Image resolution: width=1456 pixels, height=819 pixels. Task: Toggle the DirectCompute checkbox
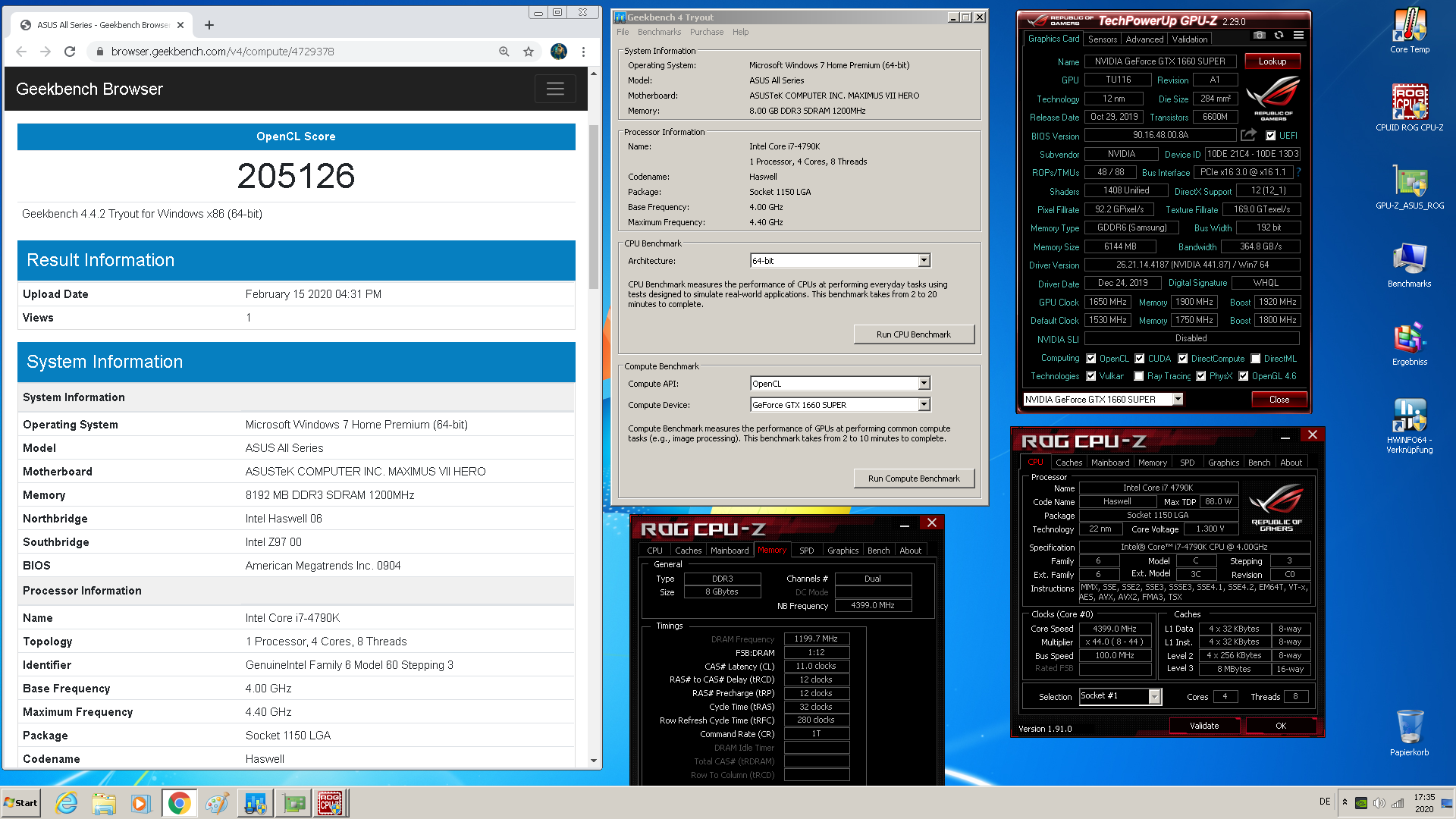coord(1182,359)
